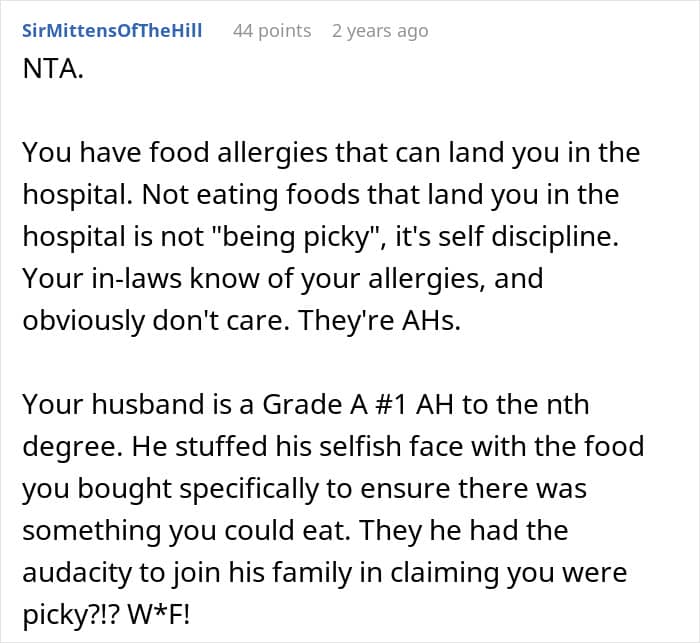Click the line starting "You have food allergies"

(x=330, y=153)
